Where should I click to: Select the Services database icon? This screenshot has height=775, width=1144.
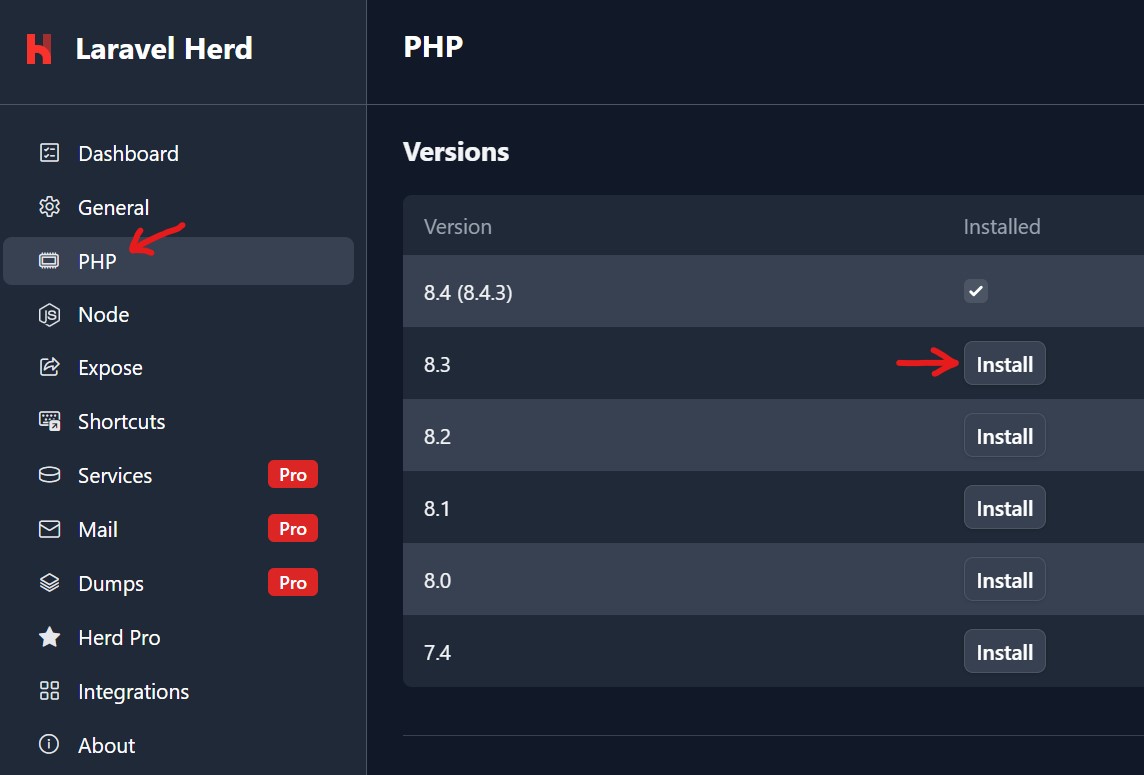point(48,475)
